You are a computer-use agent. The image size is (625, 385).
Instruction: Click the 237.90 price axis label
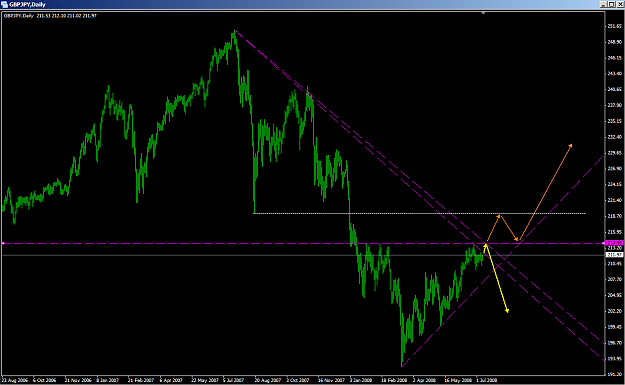(614, 105)
